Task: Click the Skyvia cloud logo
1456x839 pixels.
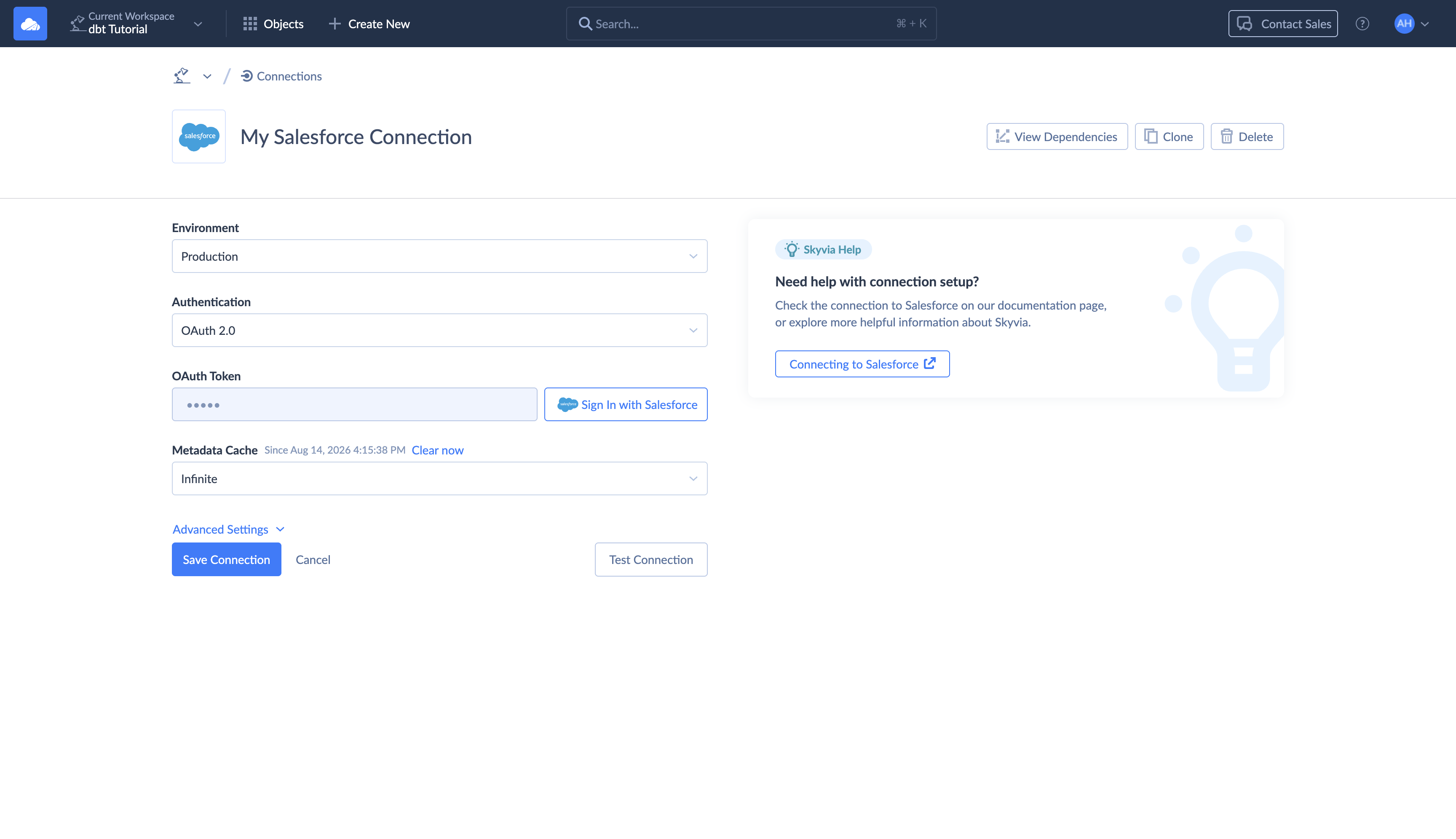Action: [x=30, y=24]
